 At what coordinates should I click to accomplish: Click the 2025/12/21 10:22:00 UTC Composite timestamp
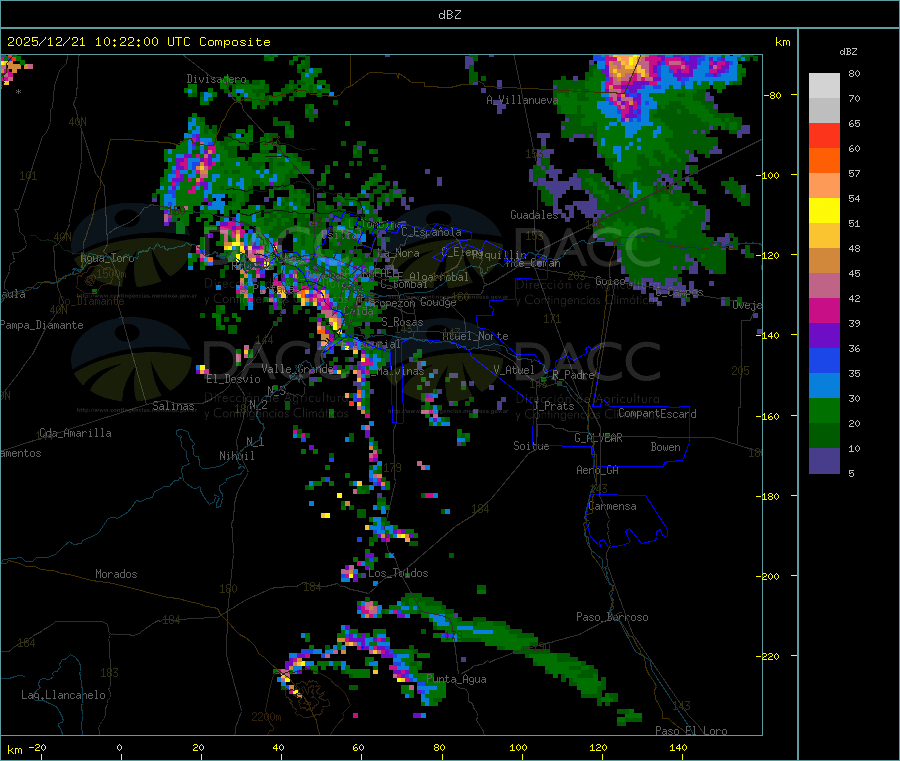(138, 42)
